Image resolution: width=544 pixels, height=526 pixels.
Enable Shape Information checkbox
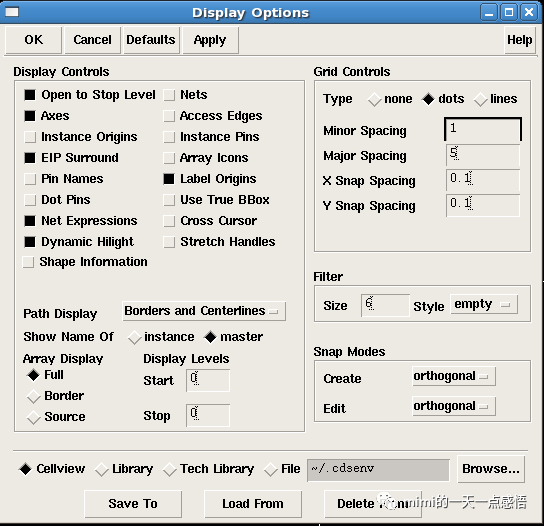pyautogui.click(x=28, y=262)
